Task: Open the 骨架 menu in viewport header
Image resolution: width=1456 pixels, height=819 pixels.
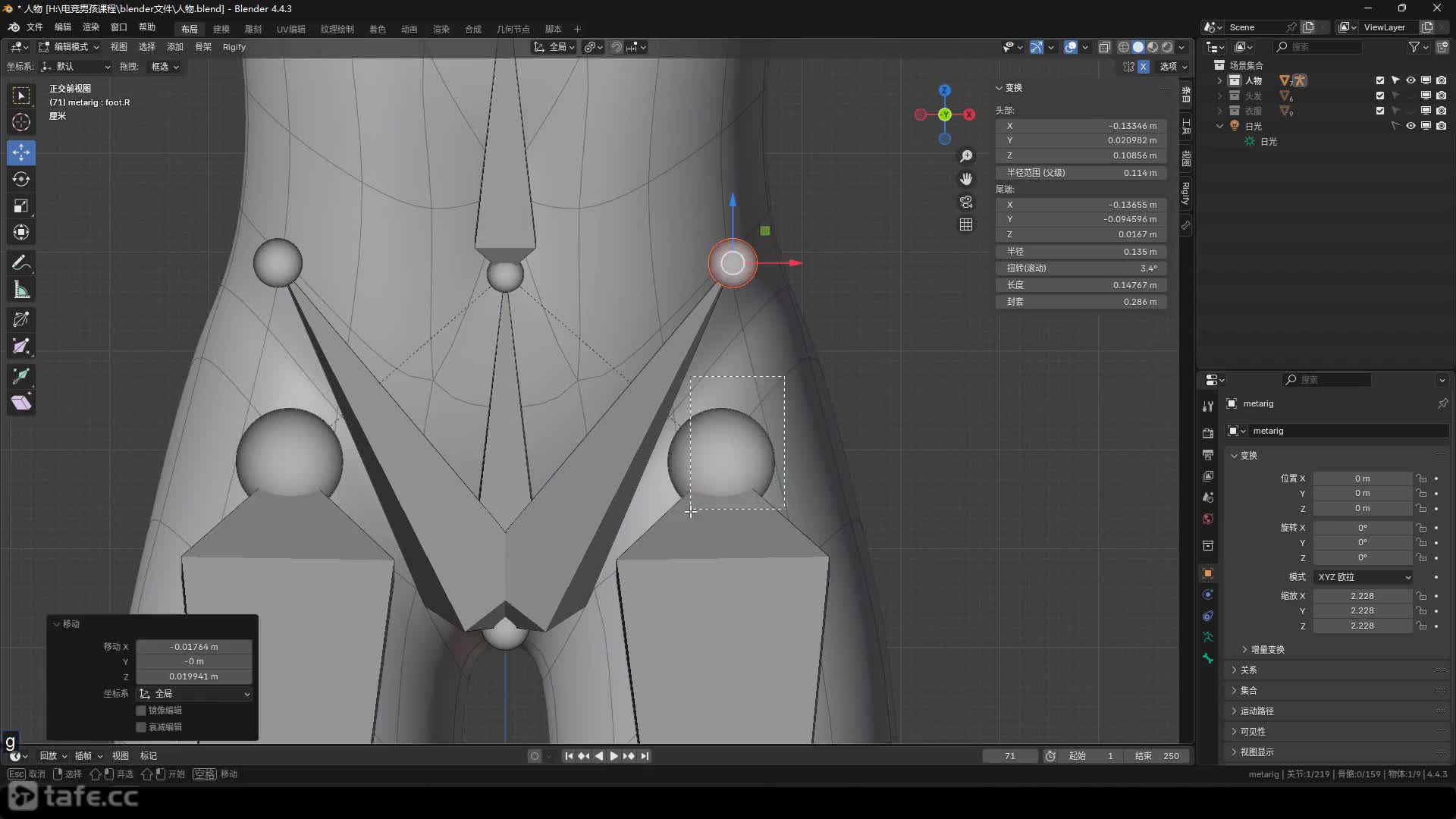Action: pos(202,47)
